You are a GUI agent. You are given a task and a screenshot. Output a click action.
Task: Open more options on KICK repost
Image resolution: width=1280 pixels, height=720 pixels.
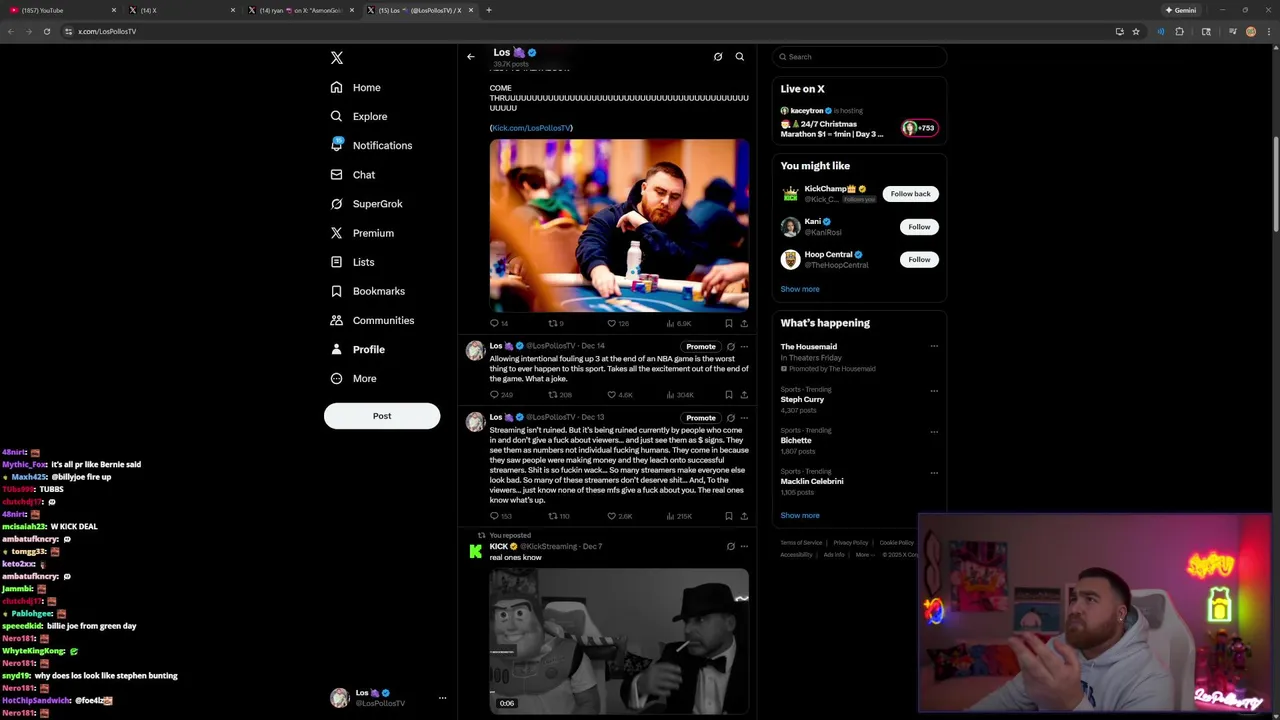click(x=744, y=547)
